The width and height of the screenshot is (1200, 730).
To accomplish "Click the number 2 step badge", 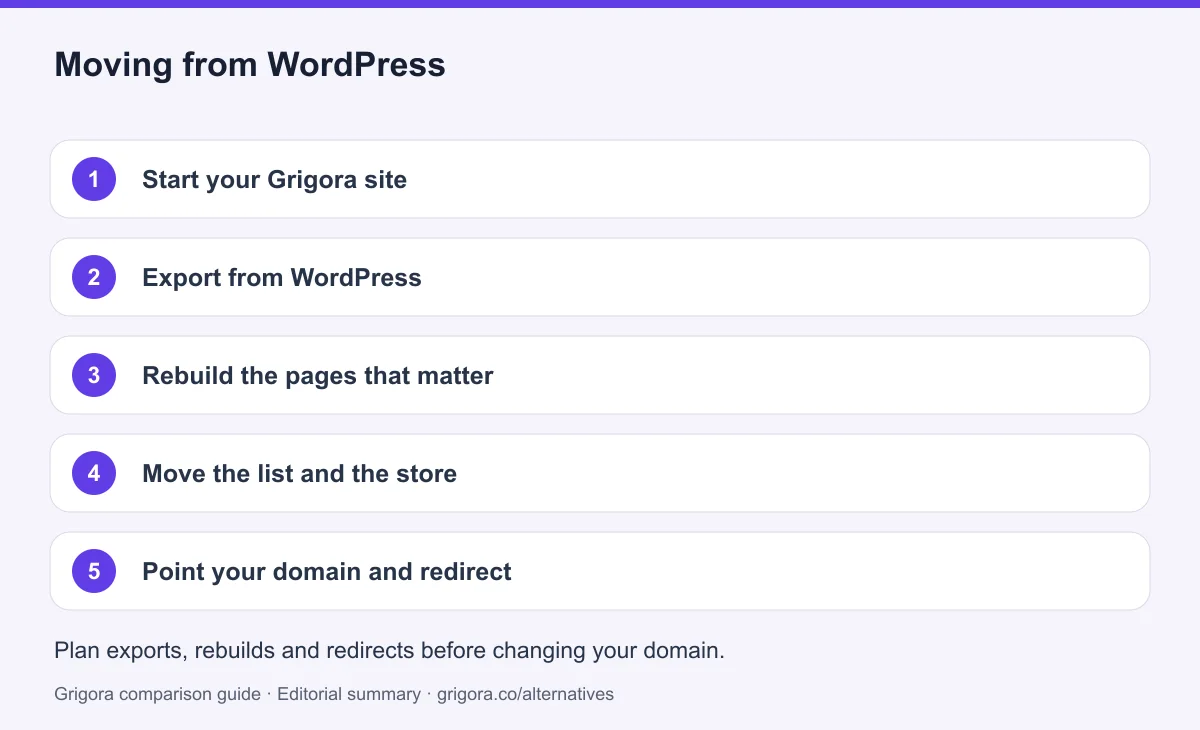I will (x=94, y=277).
